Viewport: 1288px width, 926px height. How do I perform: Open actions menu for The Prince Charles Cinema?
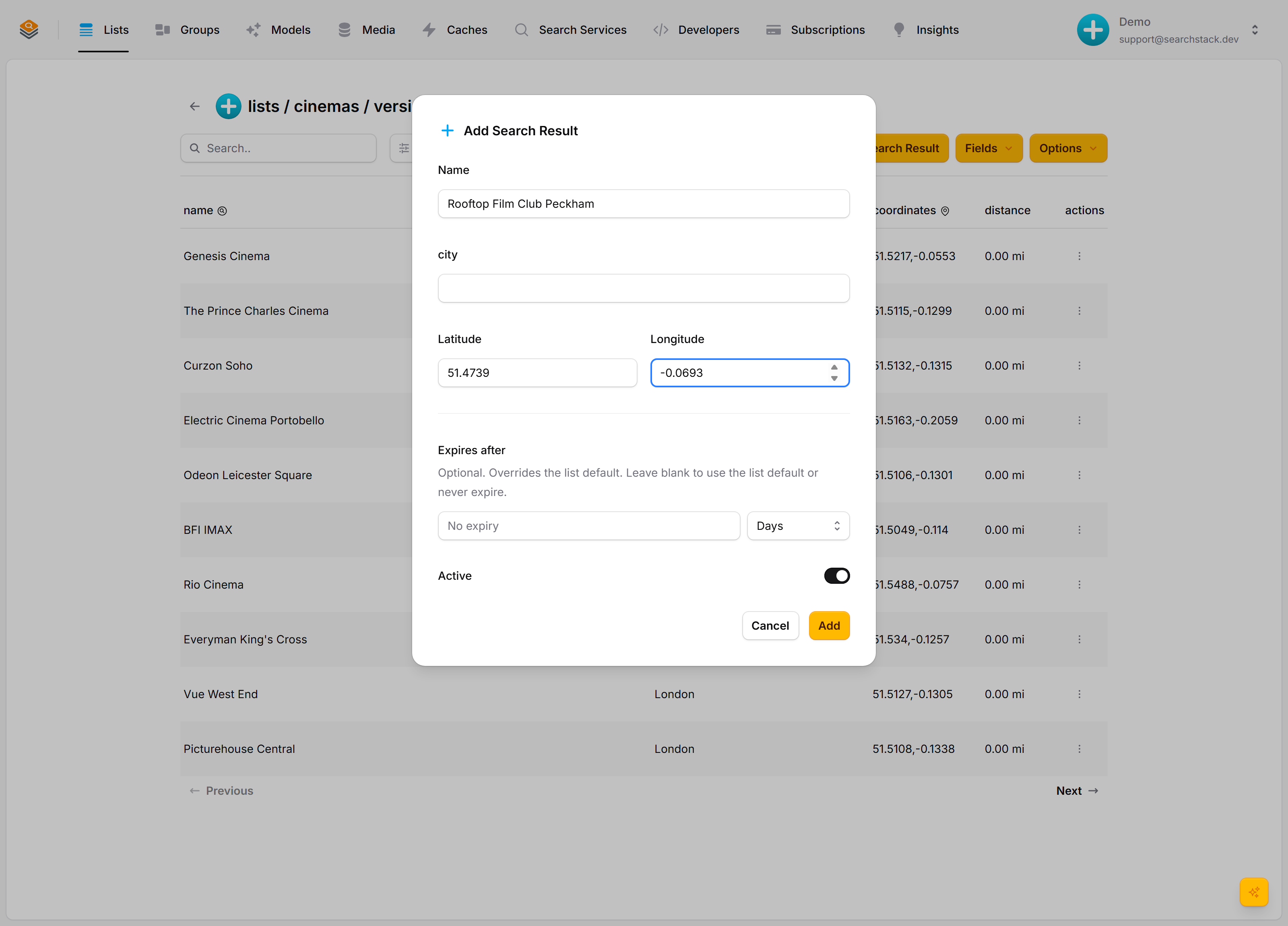(x=1079, y=311)
